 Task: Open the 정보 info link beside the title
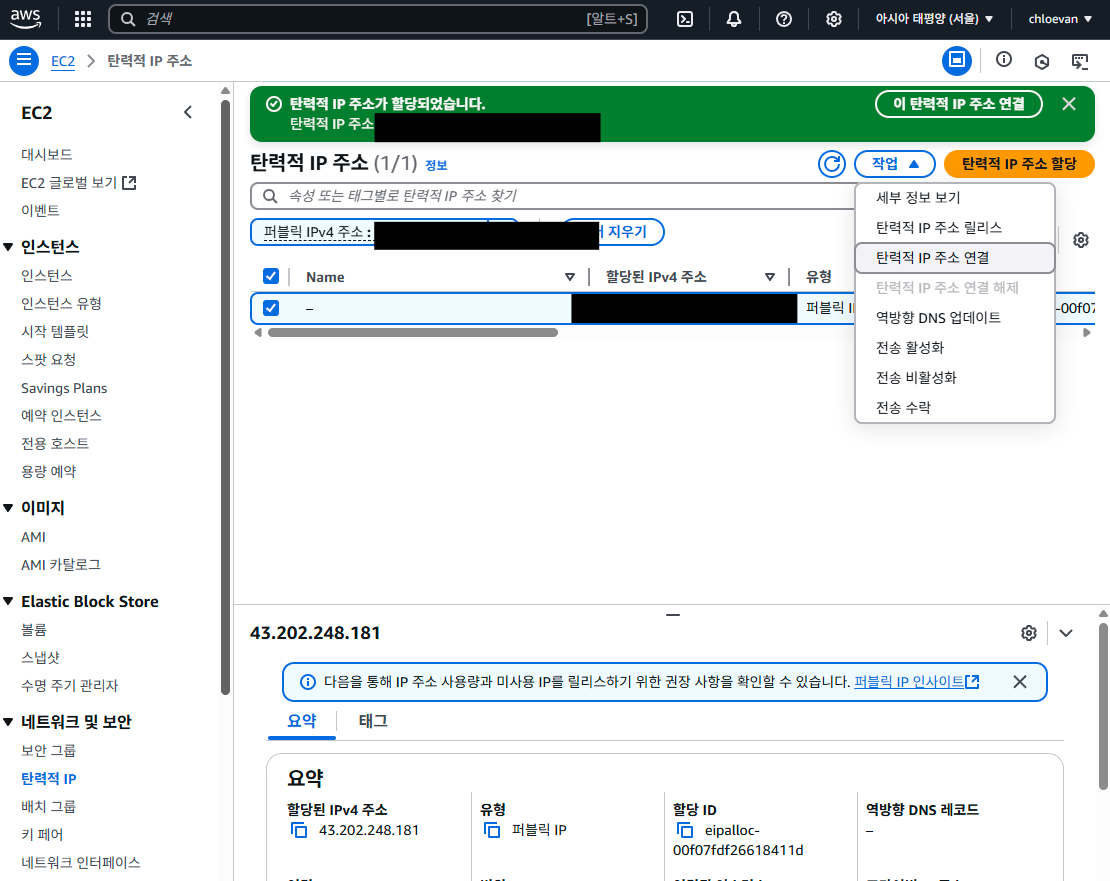[x=436, y=166]
